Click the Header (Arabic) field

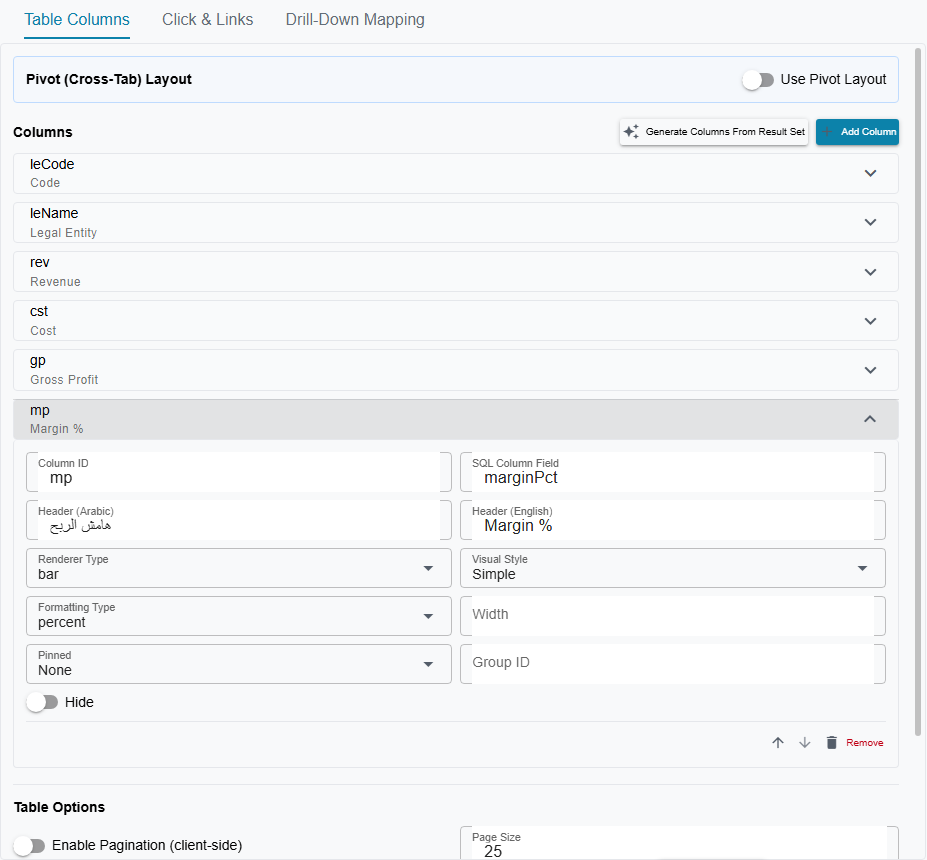[239, 520]
